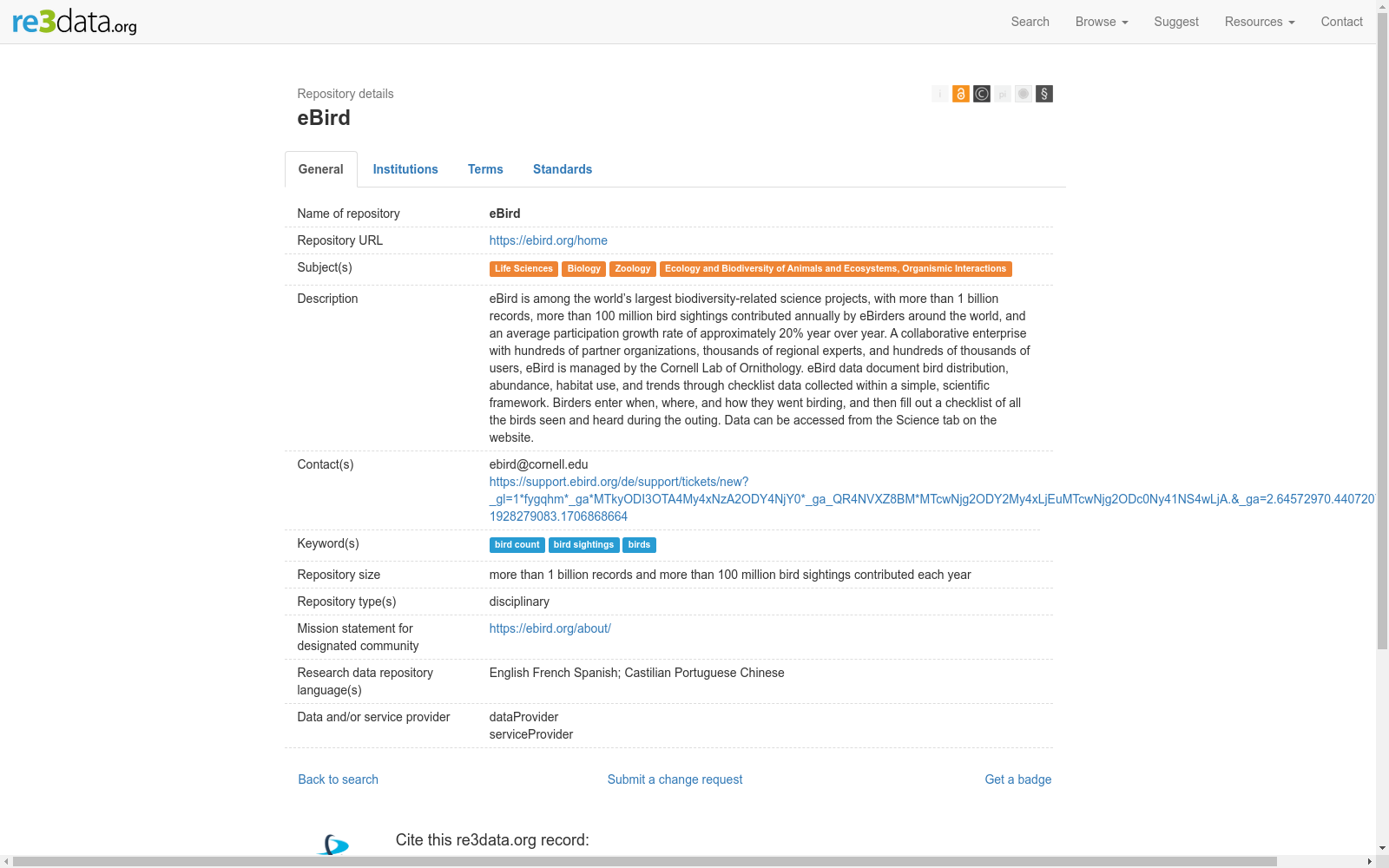Click the 'bird count' keyword tag
The image size is (1389, 868).
517,545
